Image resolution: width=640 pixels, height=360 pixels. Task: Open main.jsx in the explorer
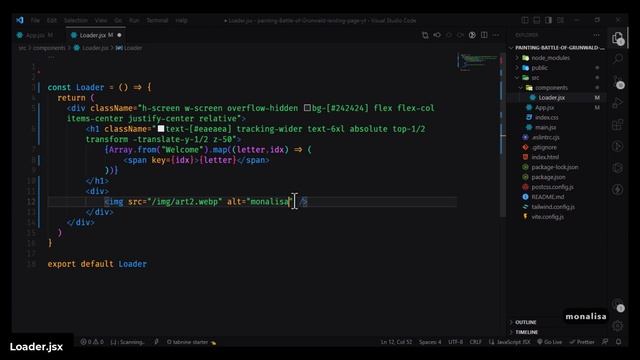pos(545,127)
